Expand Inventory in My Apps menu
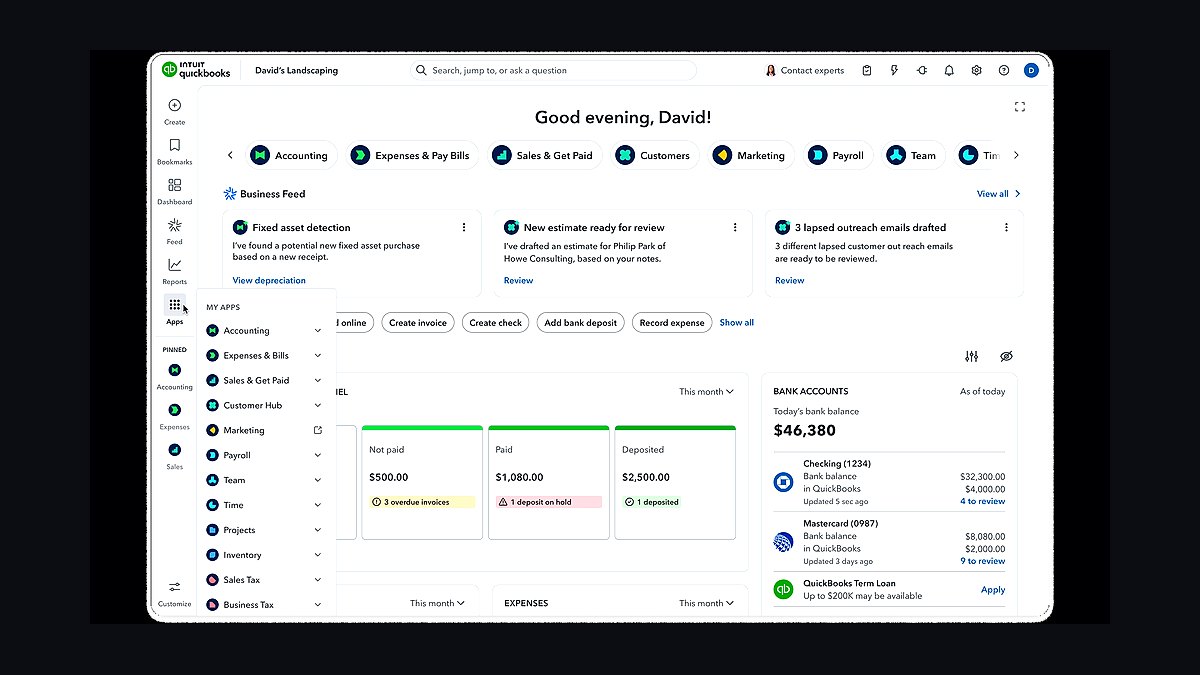 point(318,555)
